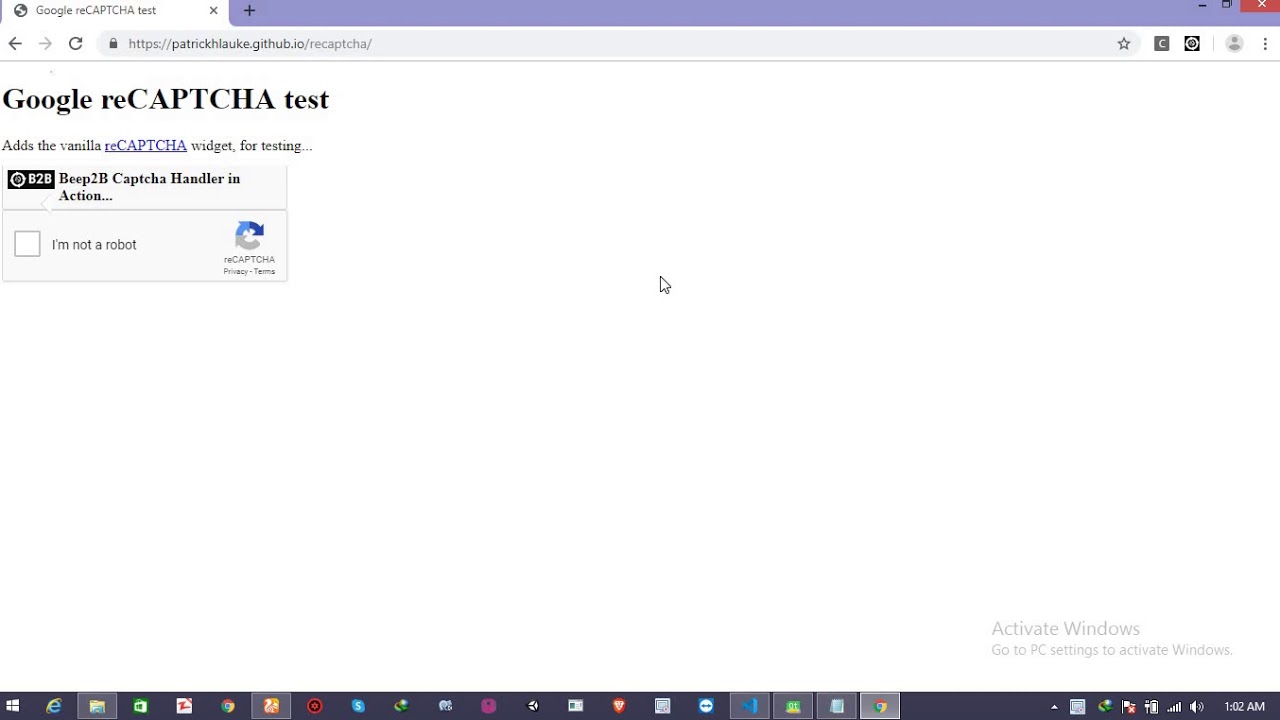Switch to the notepad app in taskbar
1280x720 pixels.
pos(837,706)
